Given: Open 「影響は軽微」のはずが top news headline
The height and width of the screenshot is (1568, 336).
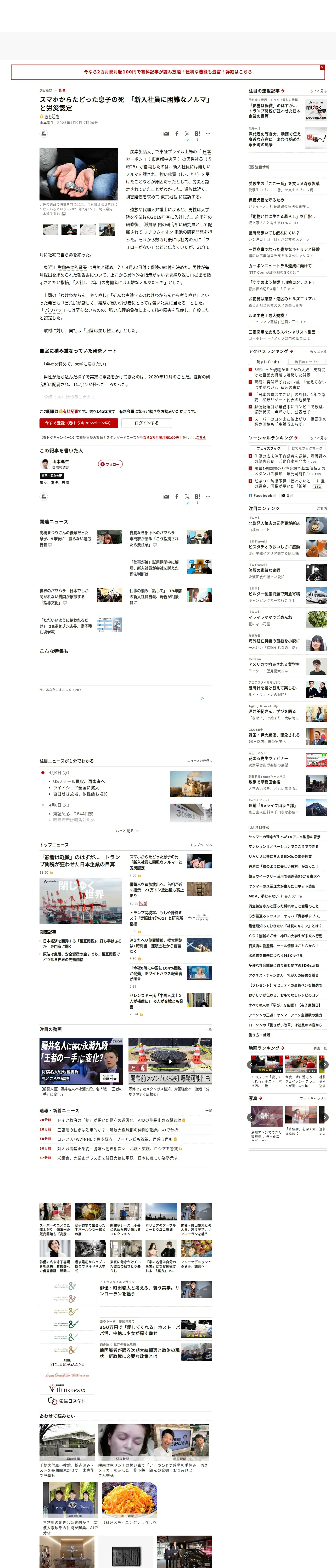Looking at the screenshot, I should click(x=79, y=861).
